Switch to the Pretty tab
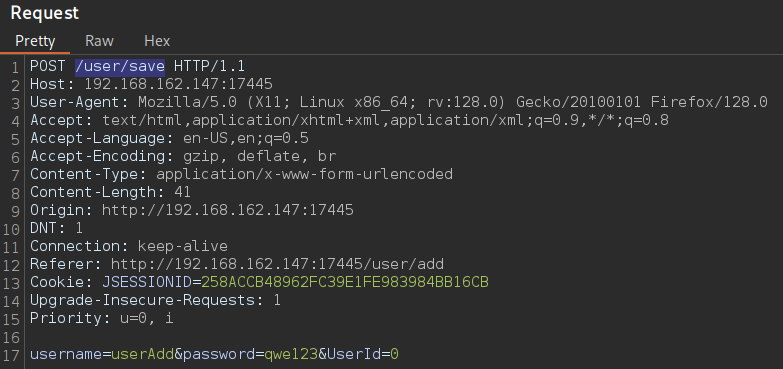Viewport: 783px width, 369px height. [35, 41]
